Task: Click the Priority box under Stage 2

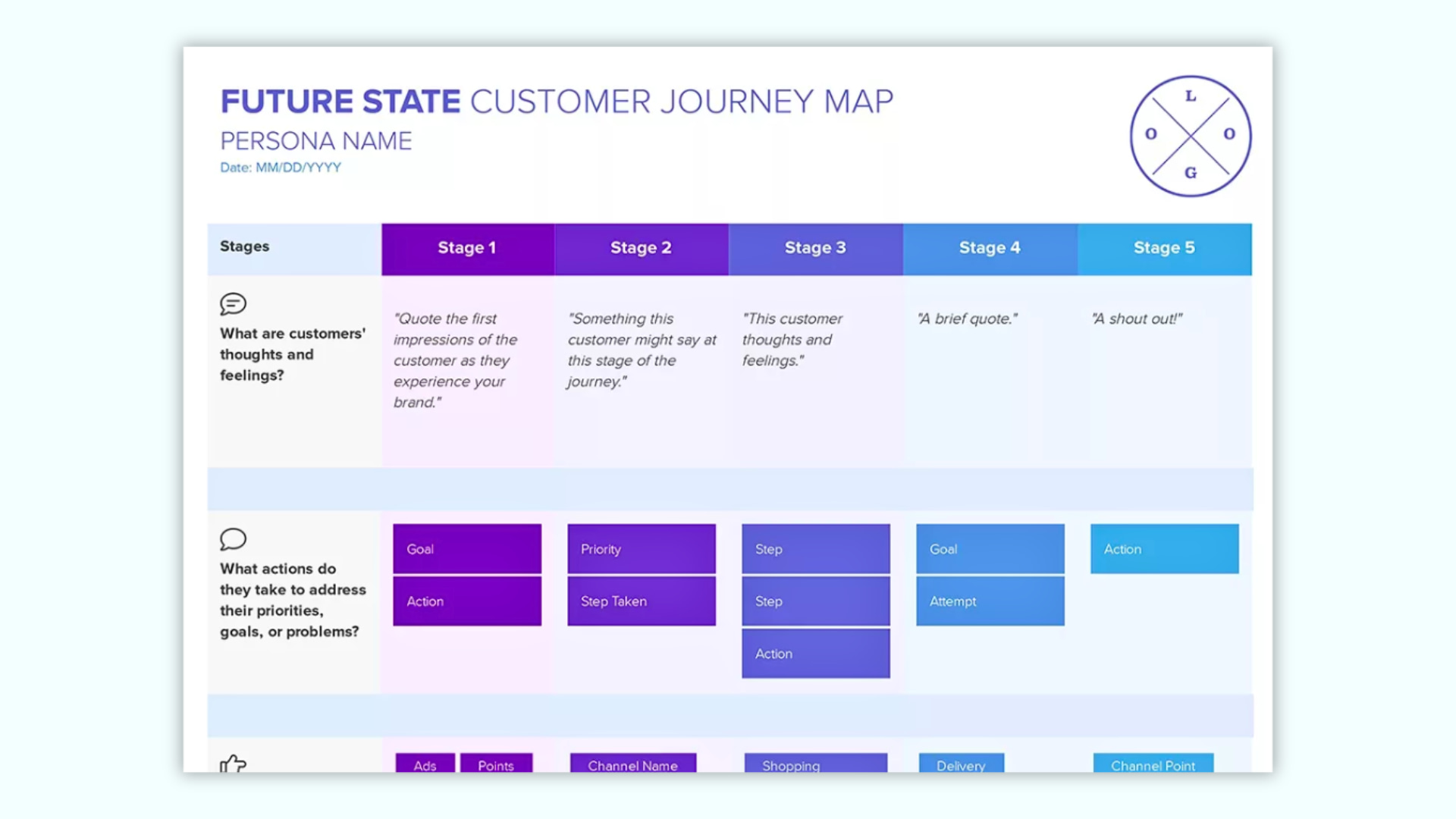Action: coord(642,548)
